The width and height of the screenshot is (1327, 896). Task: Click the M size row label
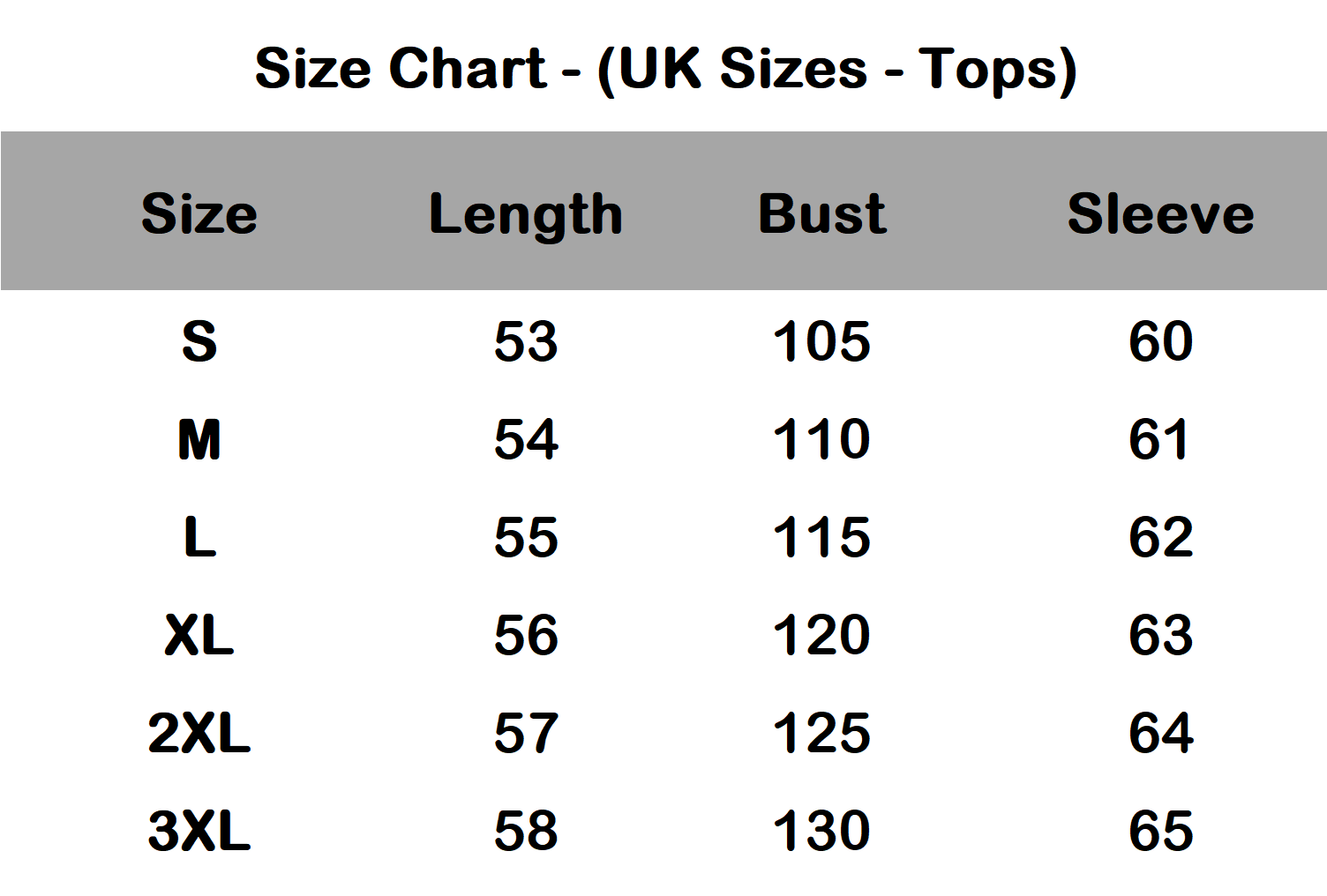pyautogui.click(x=199, y=440)
